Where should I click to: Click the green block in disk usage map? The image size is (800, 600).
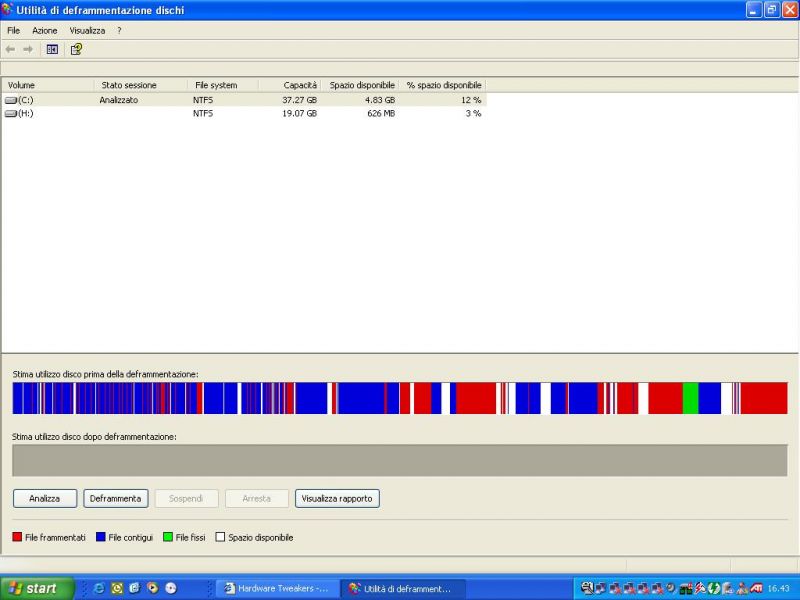click(x=690, y=398)
